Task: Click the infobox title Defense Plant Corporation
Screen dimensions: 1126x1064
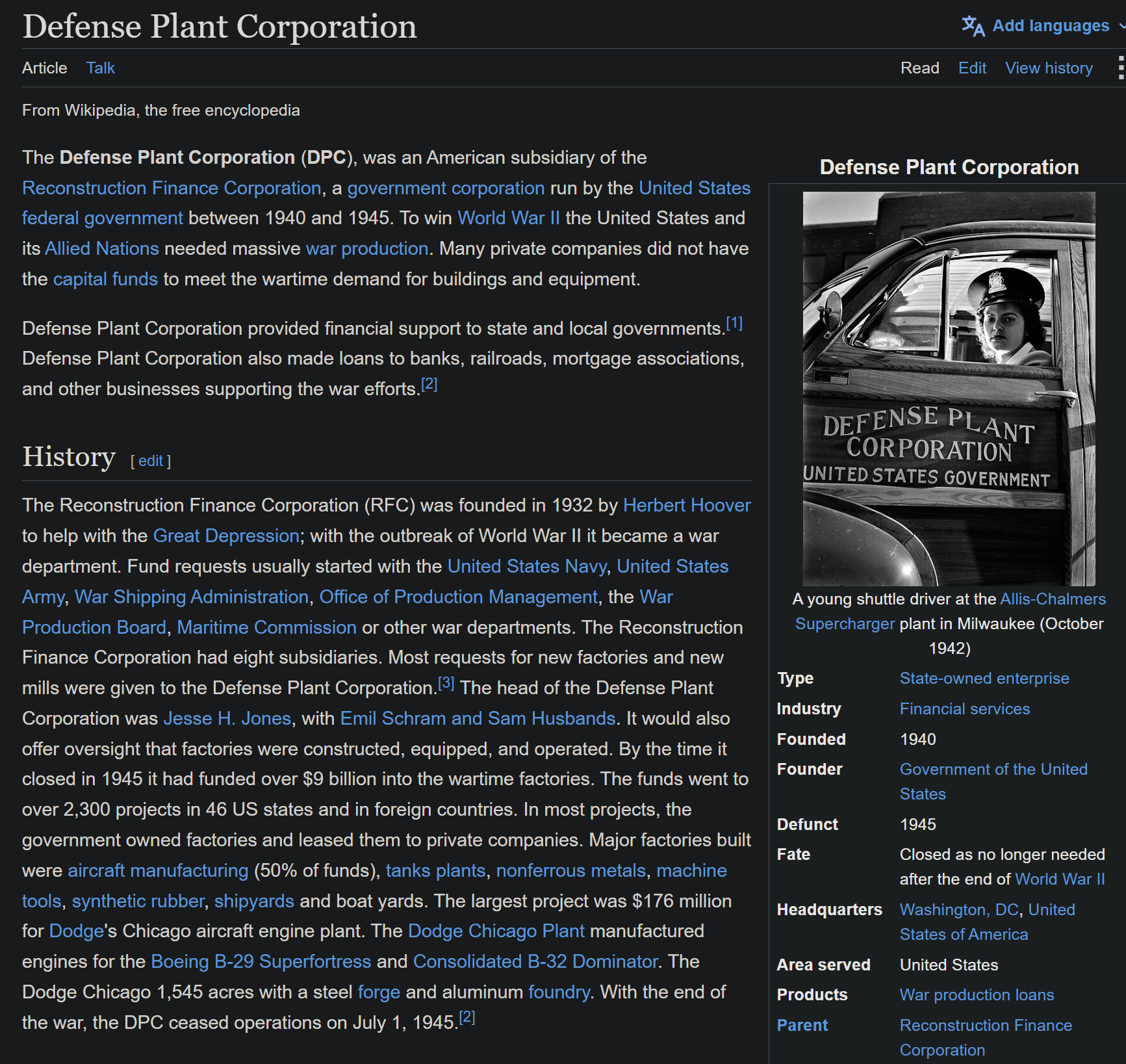Action: point(949,167)
